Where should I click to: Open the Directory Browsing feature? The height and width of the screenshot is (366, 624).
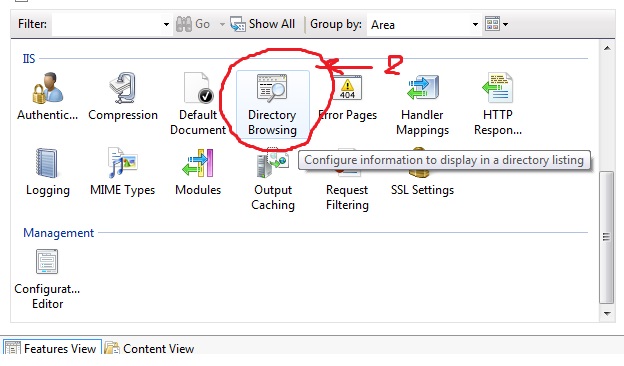(x=272, y=104)
